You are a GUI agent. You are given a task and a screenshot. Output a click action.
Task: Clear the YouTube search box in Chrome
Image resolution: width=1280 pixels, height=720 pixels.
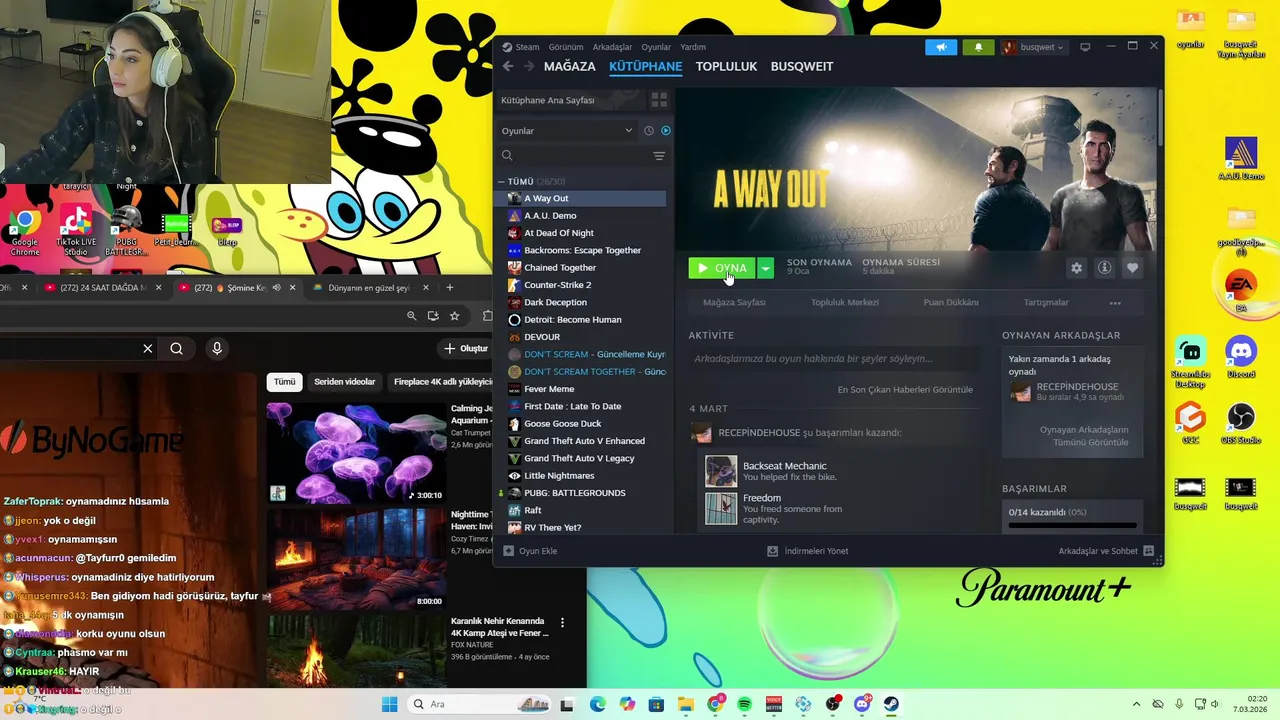coord(147,348)
